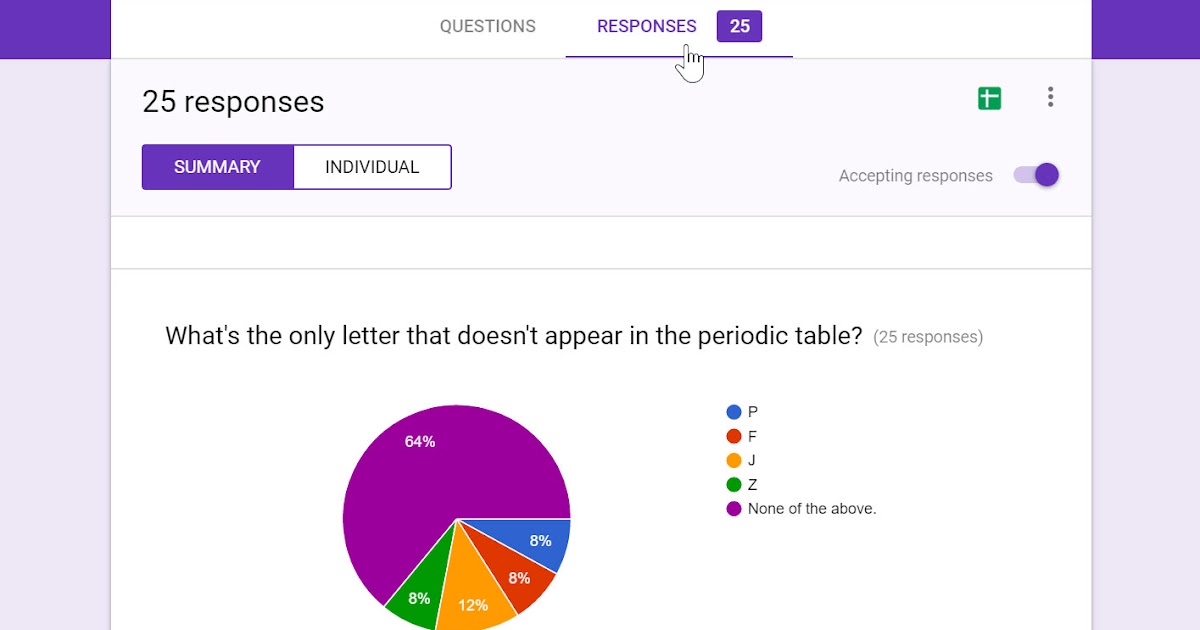This screenshot has width=1200, height=630.
Task: Click the 25 responses count badge
Action: 739,27
